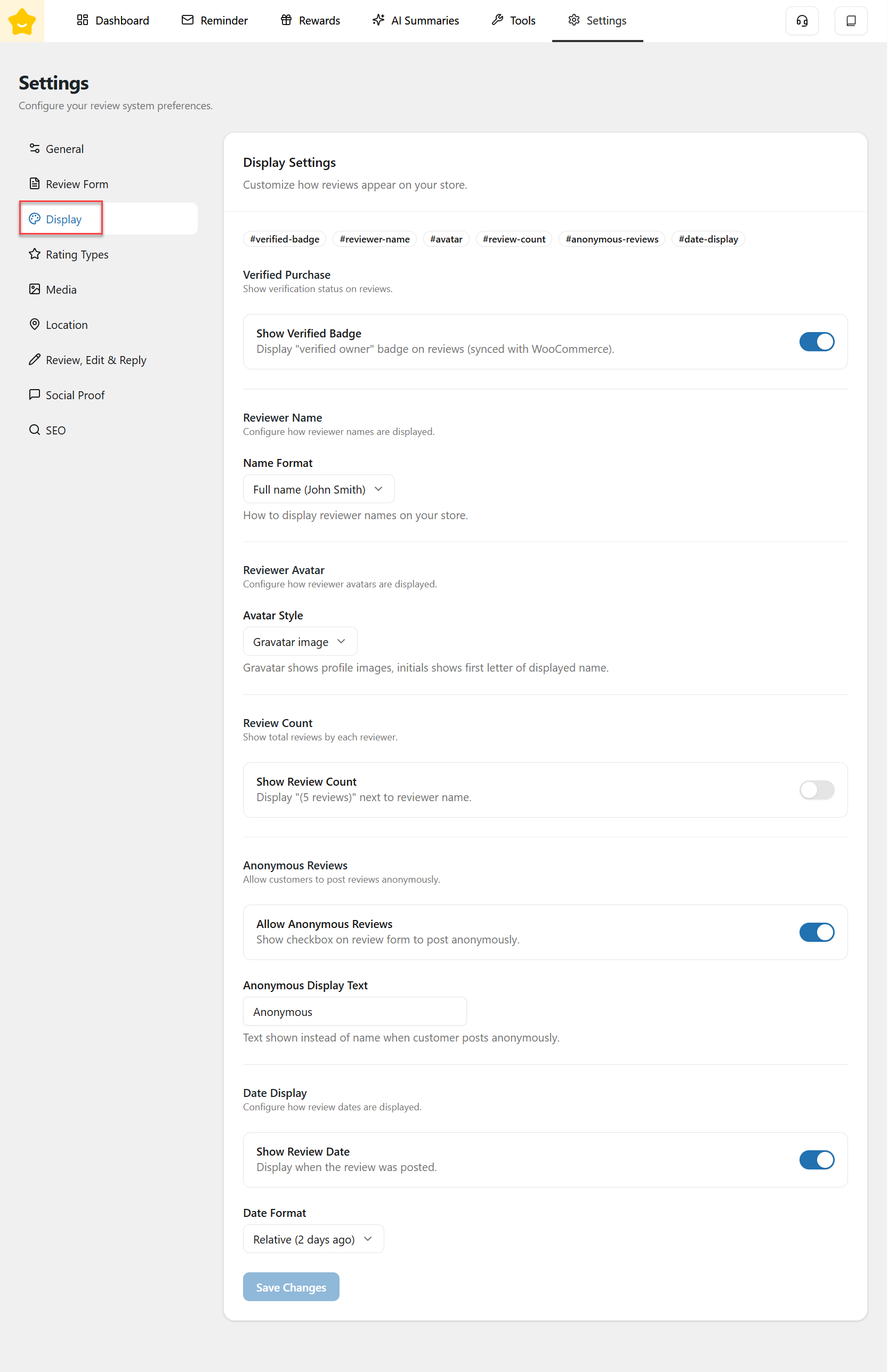Enable the Show Review Count toggle

coord(816,790)
